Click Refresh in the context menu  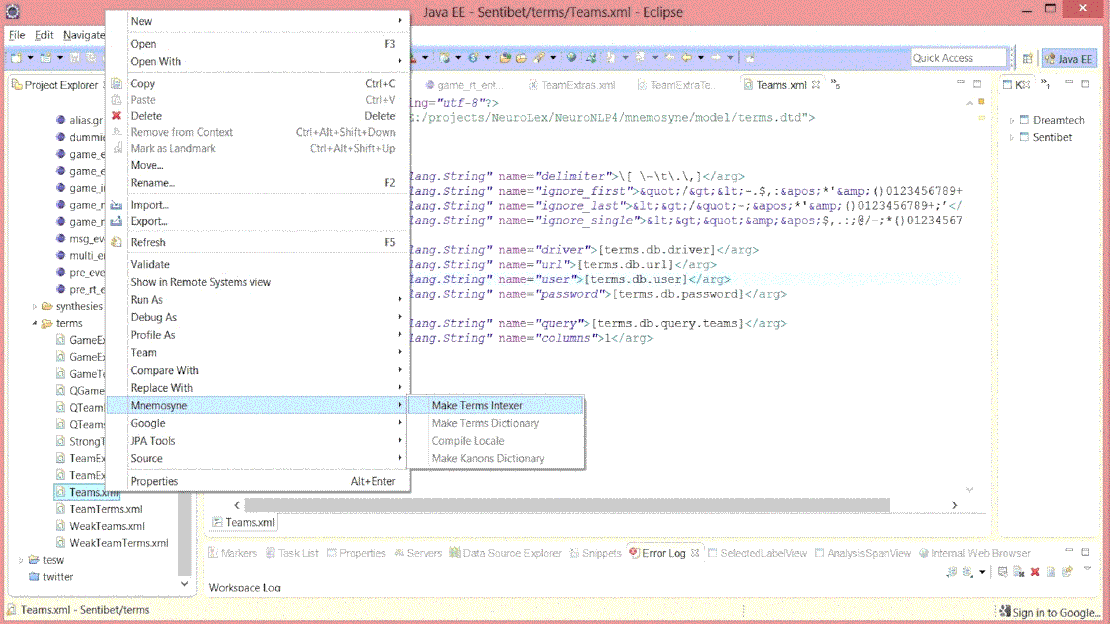point(258,242)
